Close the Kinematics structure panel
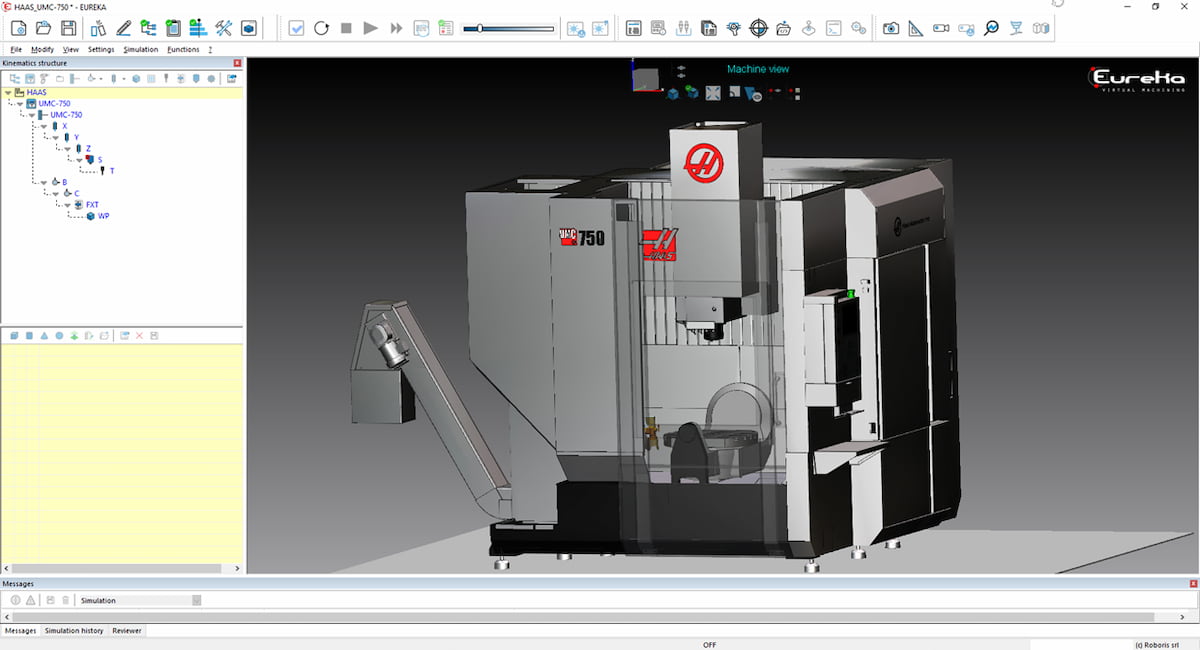 pos(237,63)
